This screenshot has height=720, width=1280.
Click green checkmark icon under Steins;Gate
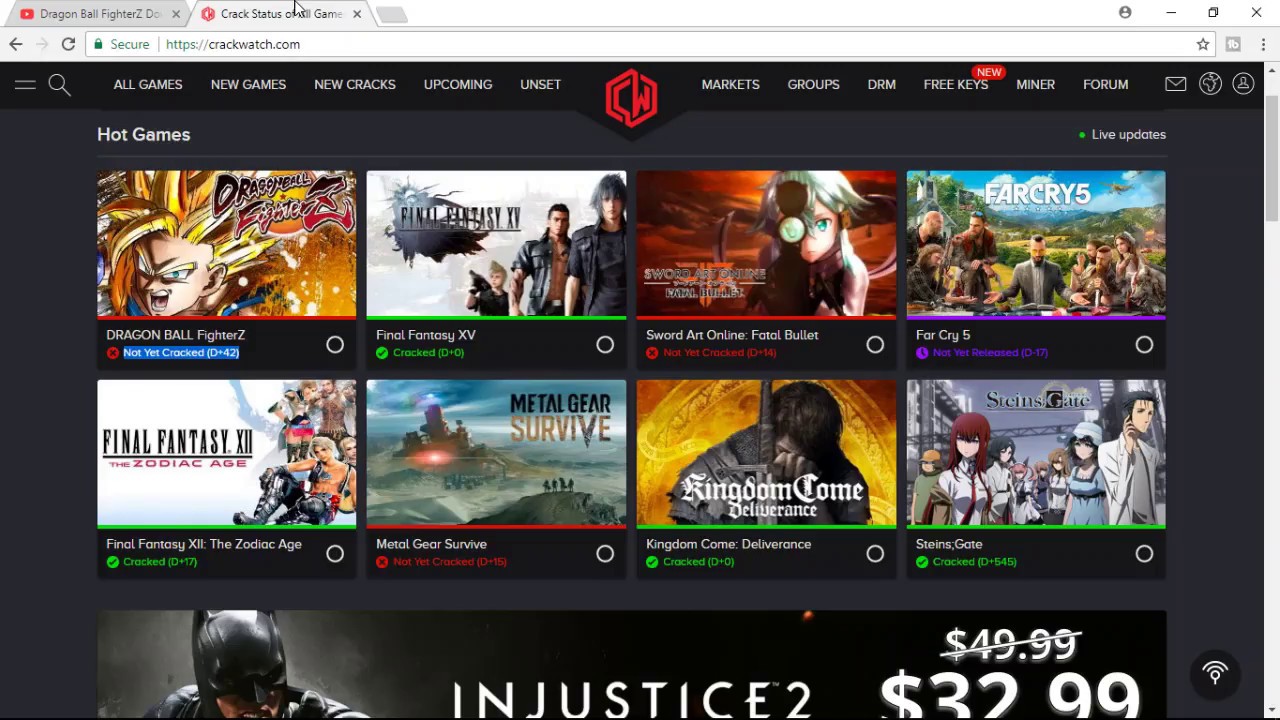tap(922, 562)
